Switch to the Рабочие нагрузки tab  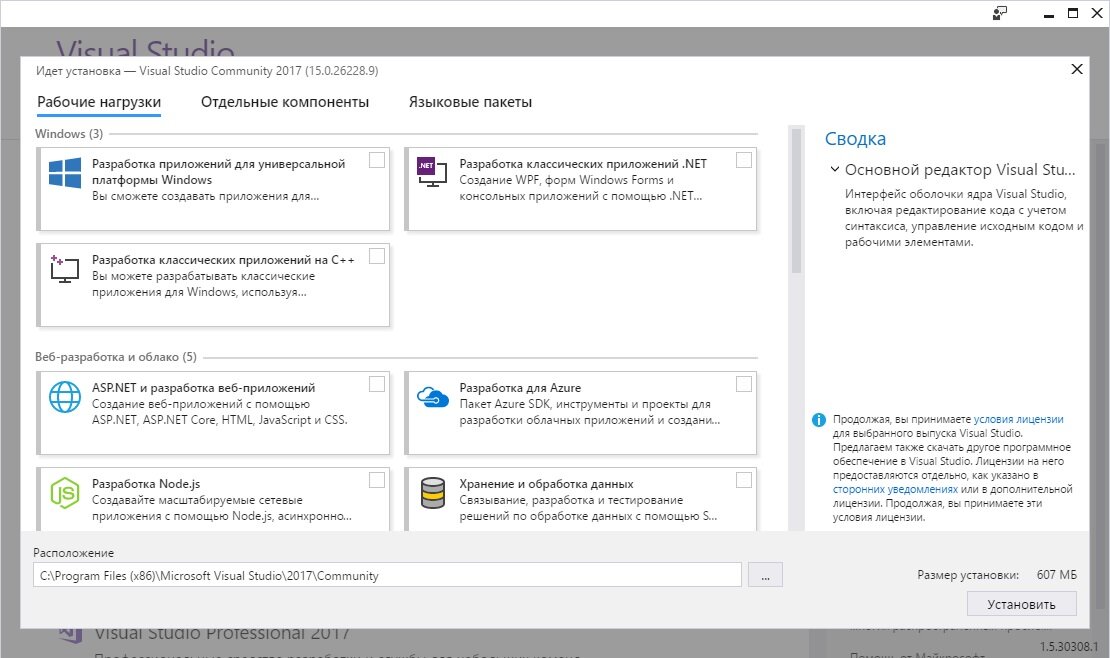pyautogui.click(x=99, y=102)
